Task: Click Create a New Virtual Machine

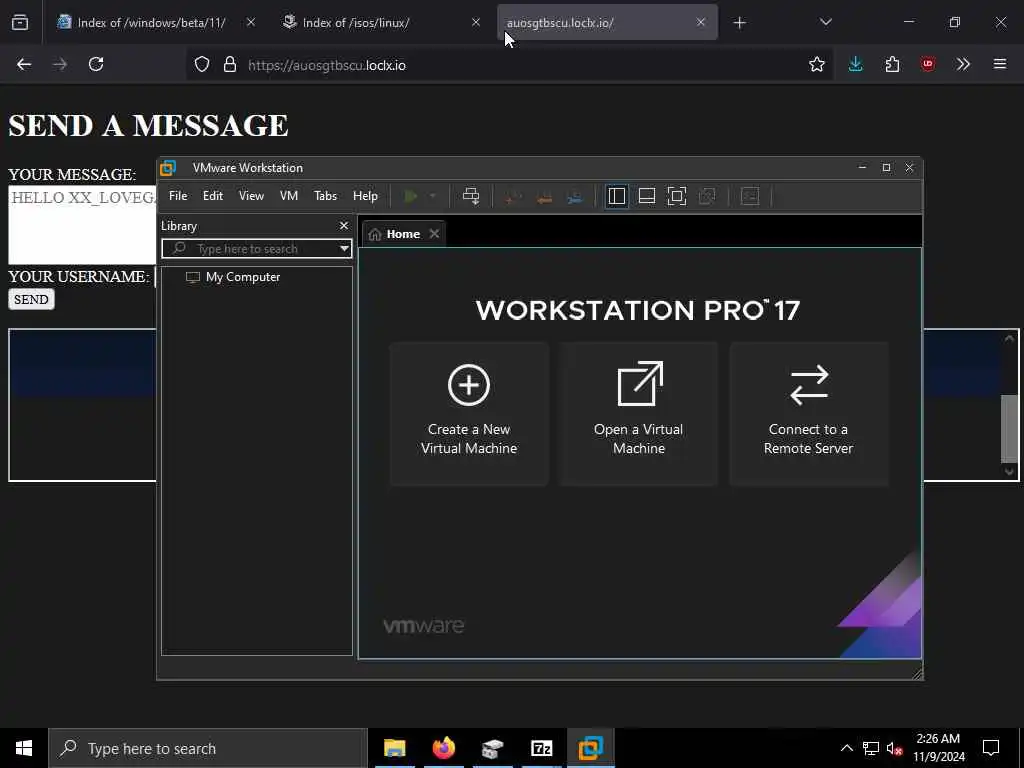Action: tap(469, 414)
